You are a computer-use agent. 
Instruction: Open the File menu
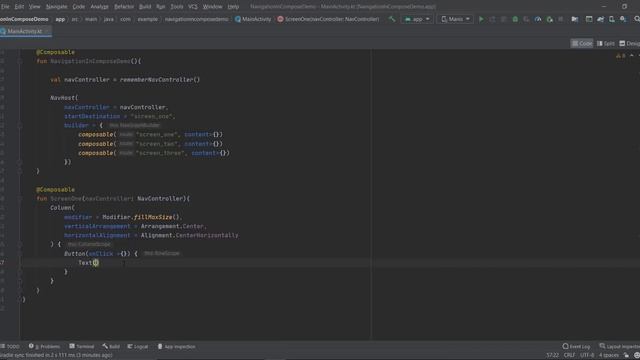click(5, 7)
